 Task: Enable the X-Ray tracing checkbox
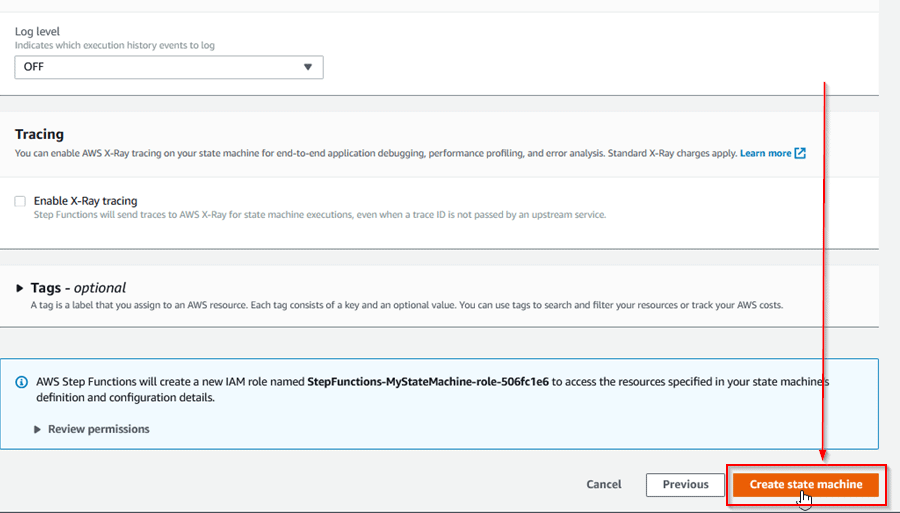pyautogui.click(x=20, y=201)
